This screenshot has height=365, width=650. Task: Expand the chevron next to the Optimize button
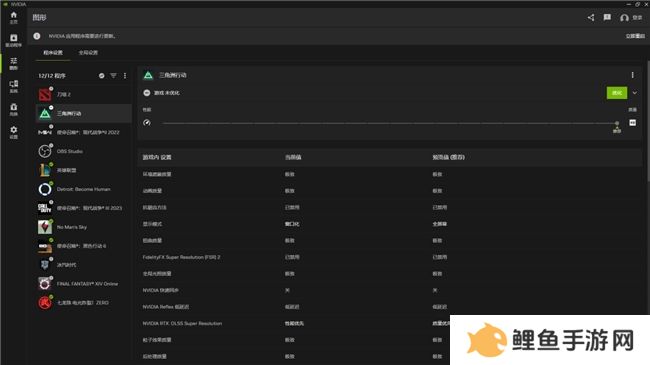(635, 93)
